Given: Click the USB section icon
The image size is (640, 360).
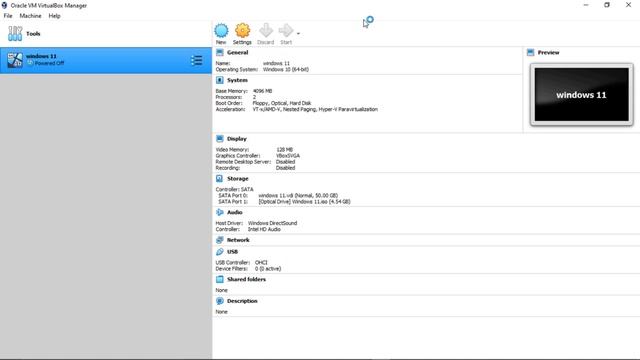Looking at the screenshot, I should click(x=220, y=252).
